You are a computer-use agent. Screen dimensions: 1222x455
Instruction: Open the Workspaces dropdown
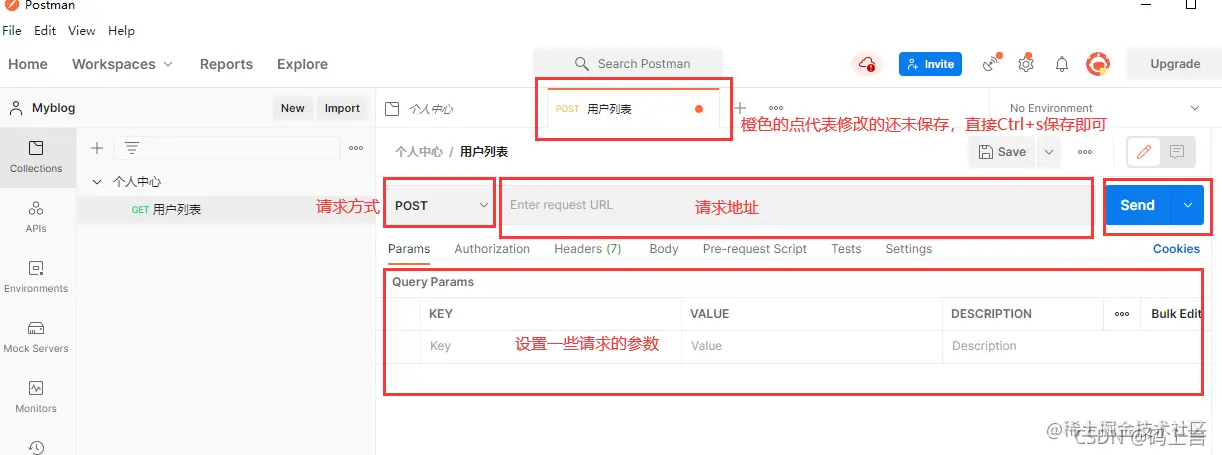(122, 64)
